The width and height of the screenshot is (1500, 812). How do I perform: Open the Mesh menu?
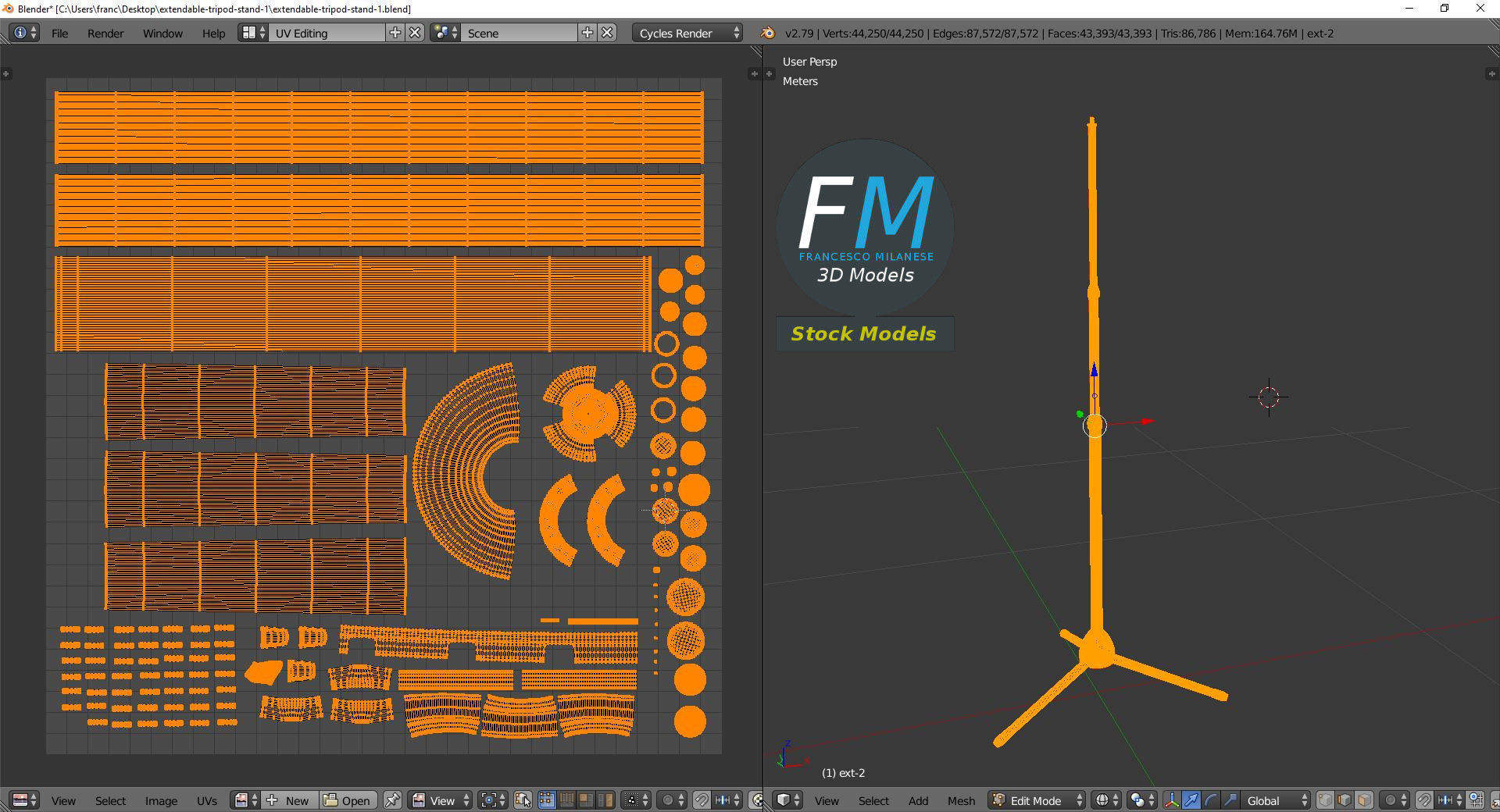click(961, 801)
